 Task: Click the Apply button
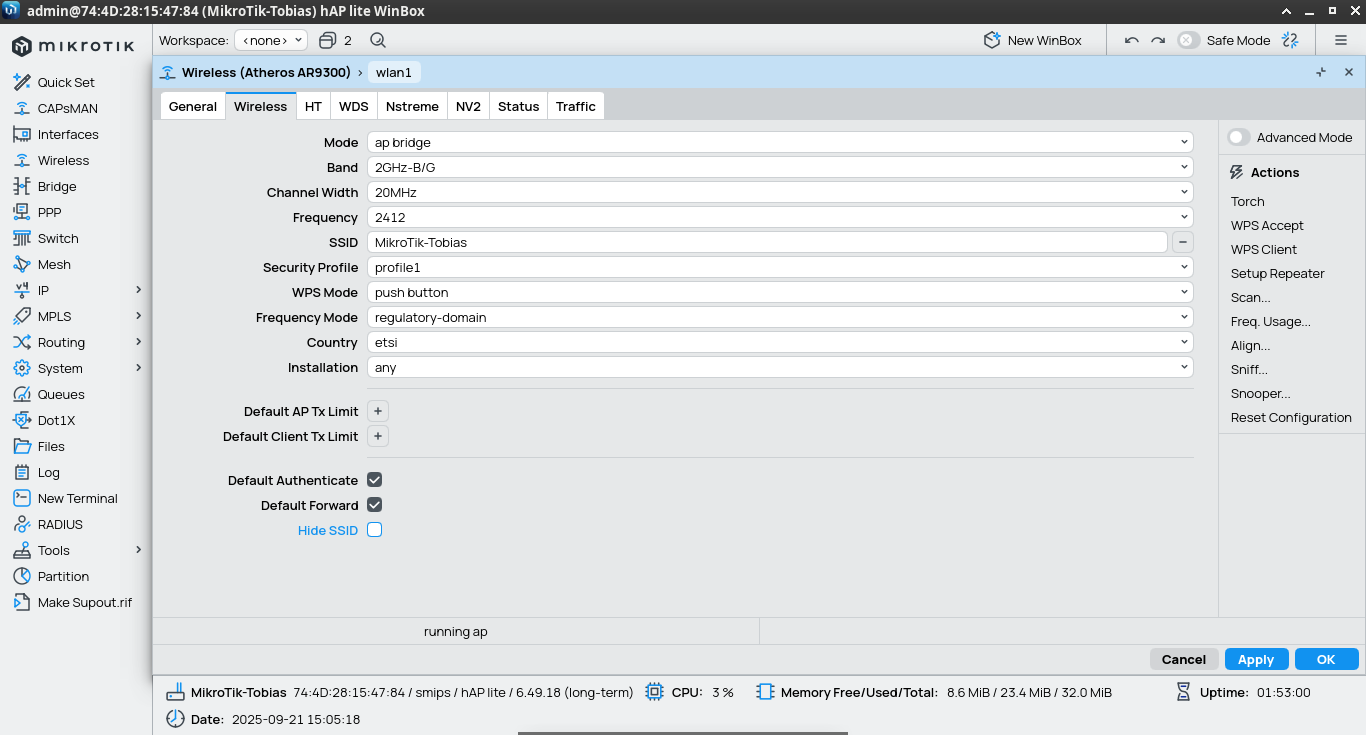pos(1256,659)
